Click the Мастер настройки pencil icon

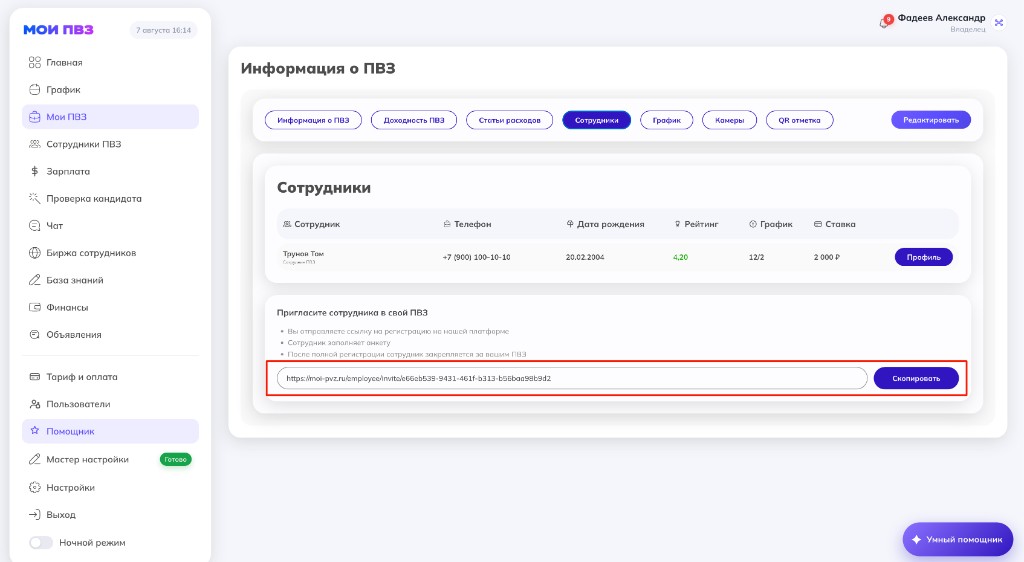point(35,460)
